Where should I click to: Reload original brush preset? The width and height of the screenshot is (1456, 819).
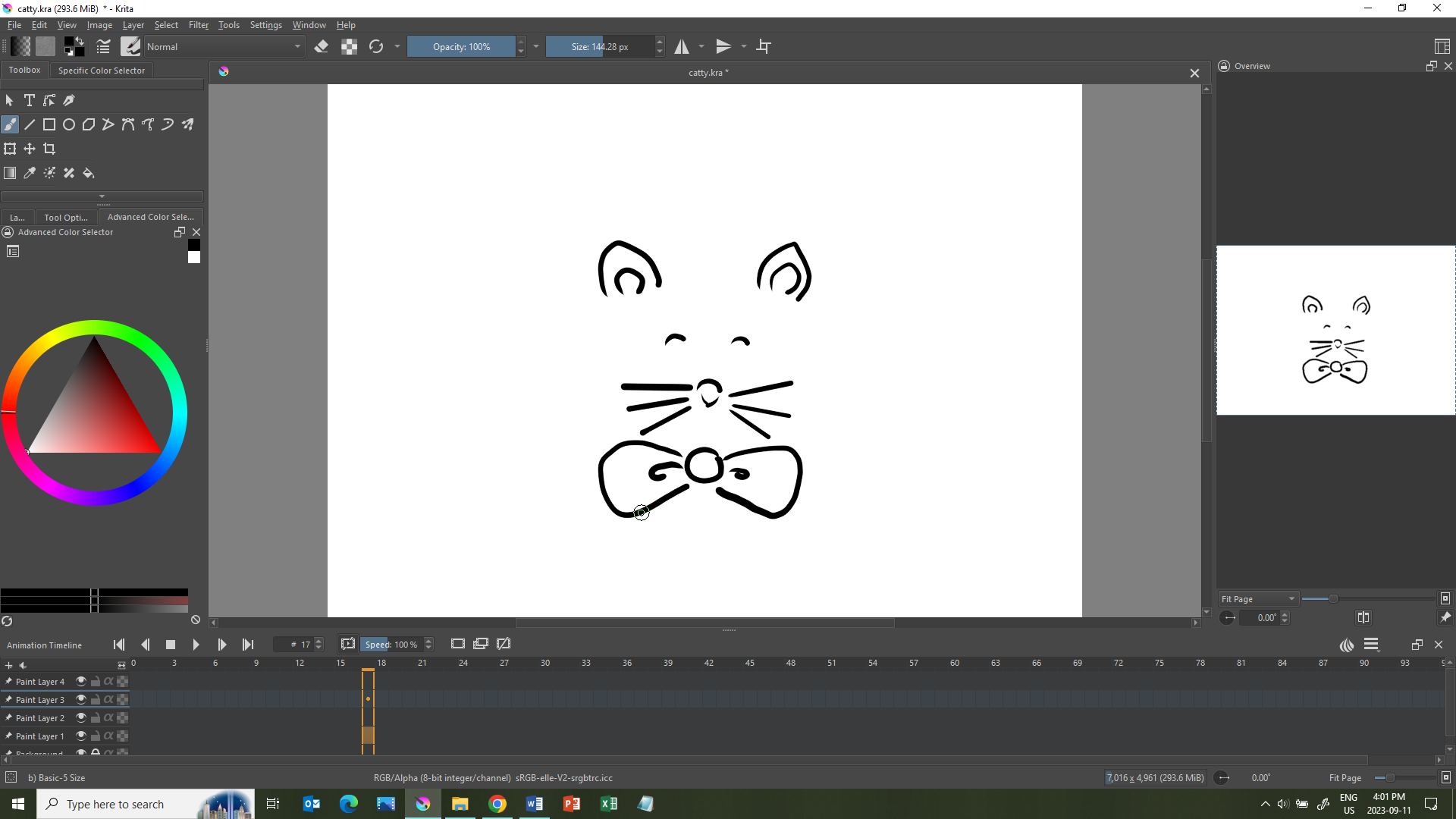[x=376, y=46]
